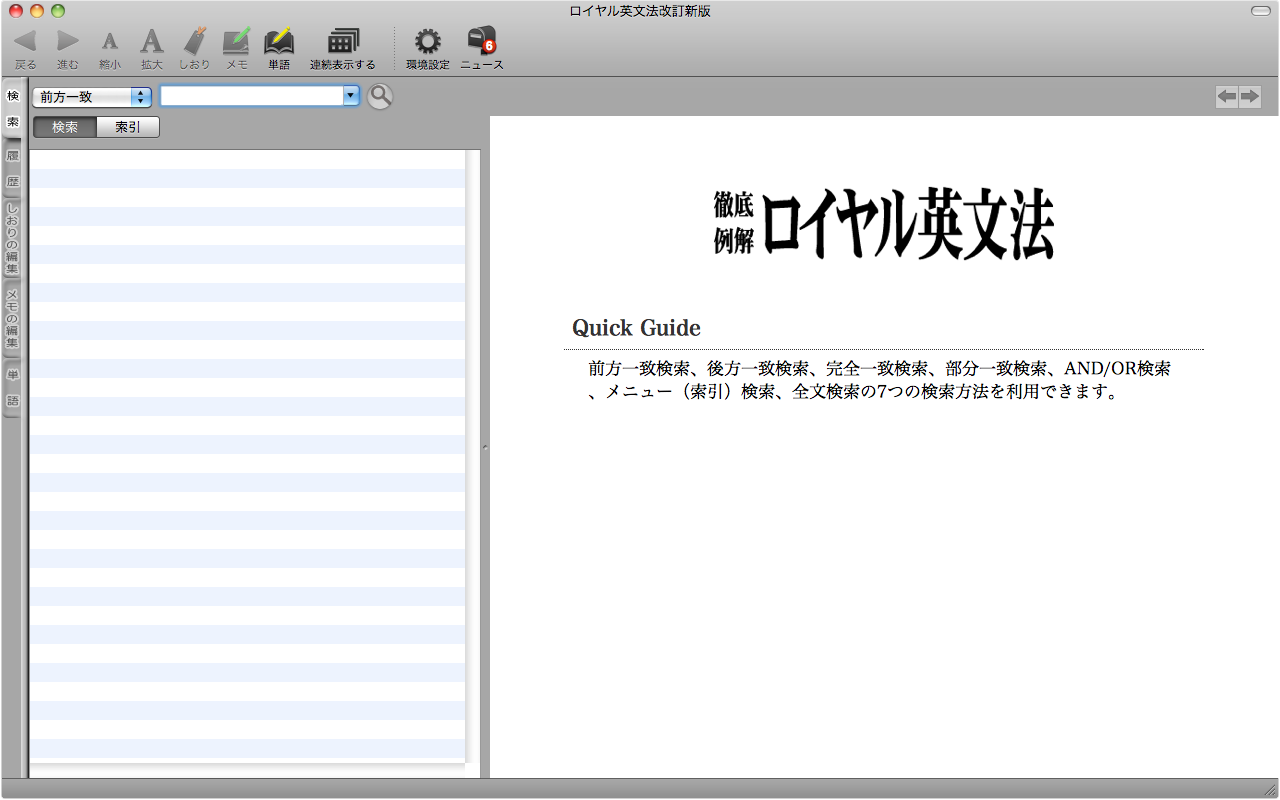
Task: Click the magnifying glass search button
Action: click(380, 96)
